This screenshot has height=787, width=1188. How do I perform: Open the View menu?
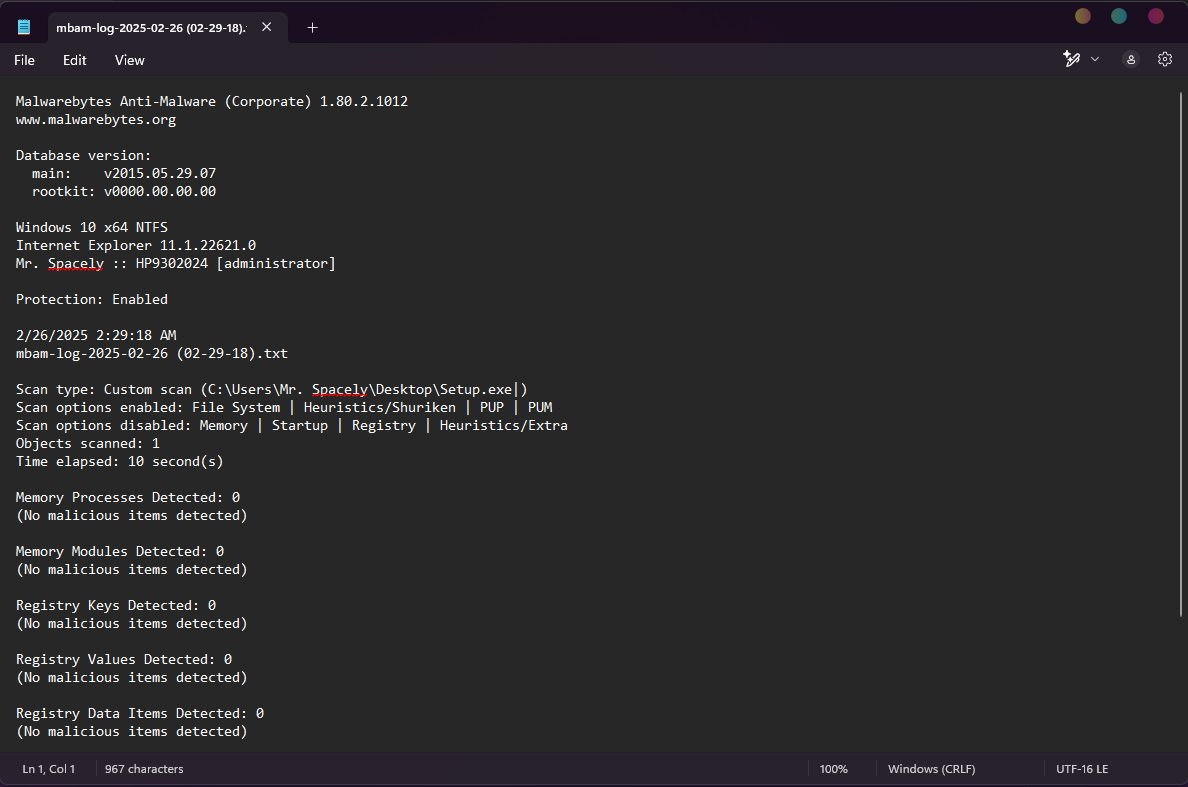[130, 60]
